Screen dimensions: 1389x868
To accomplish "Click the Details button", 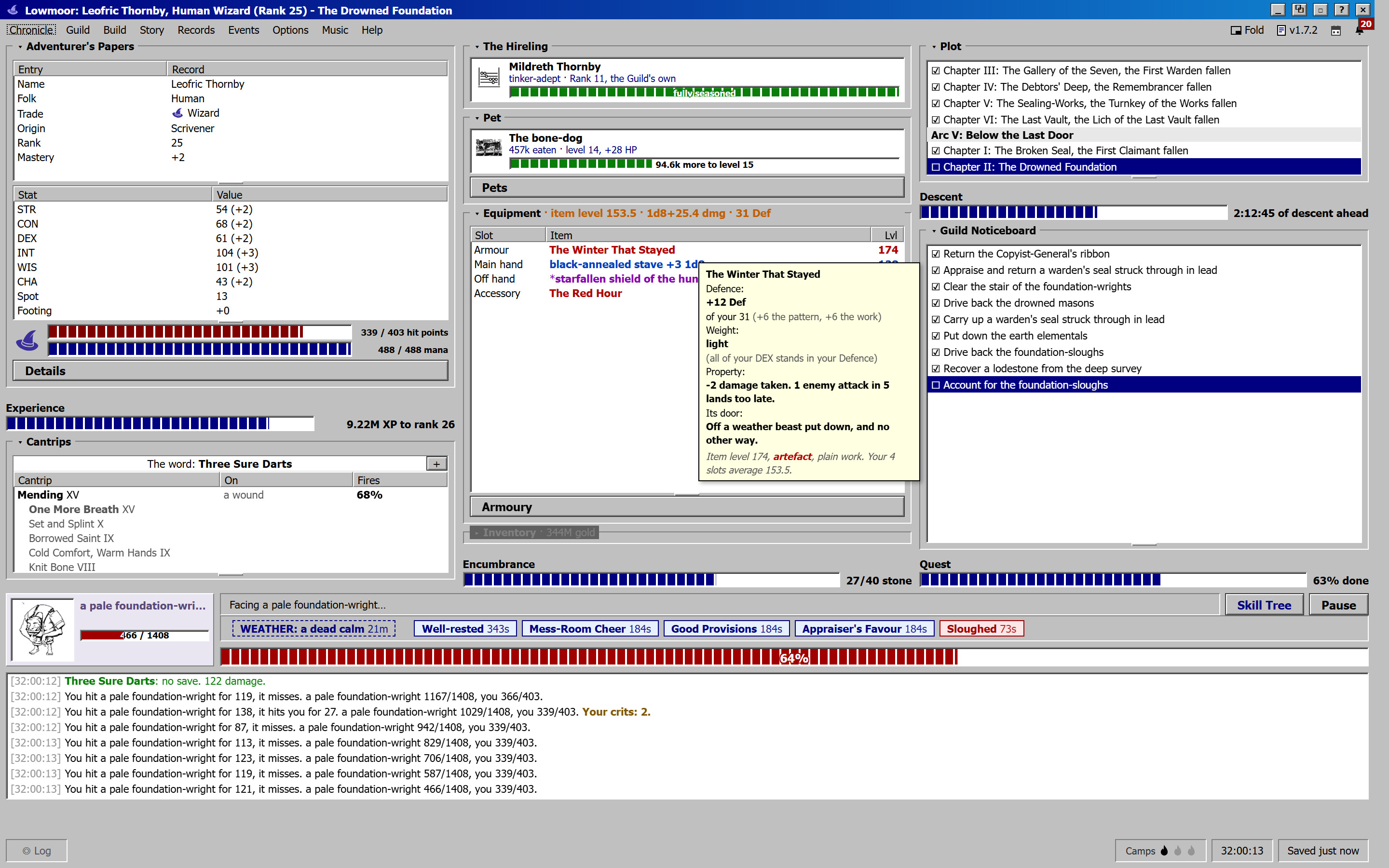I will pos(230,371).
